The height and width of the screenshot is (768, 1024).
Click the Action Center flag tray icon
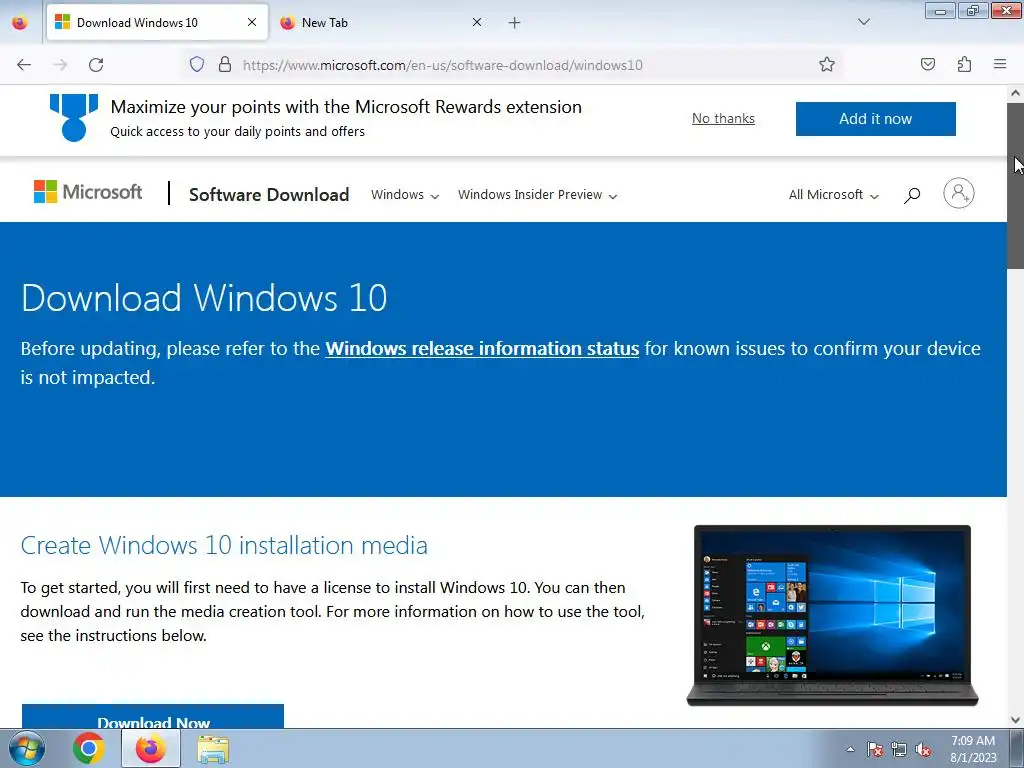(x=875, y=750)
